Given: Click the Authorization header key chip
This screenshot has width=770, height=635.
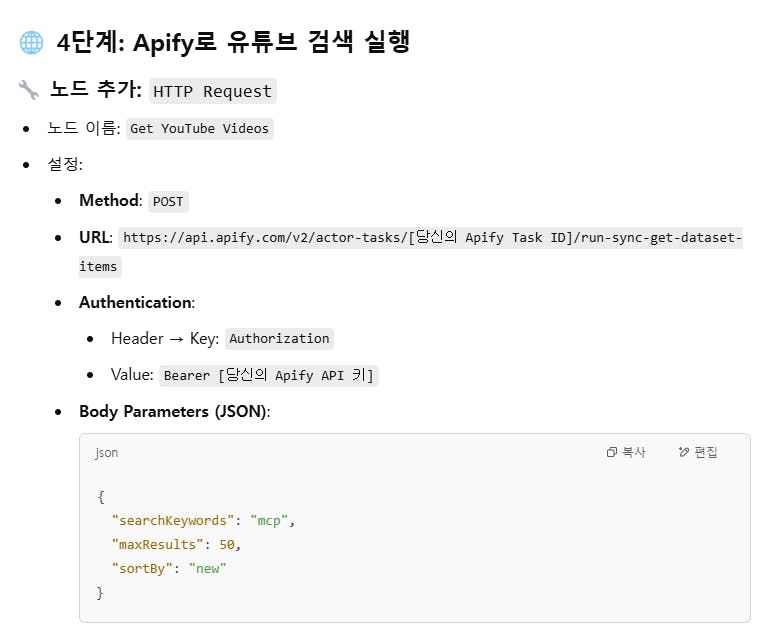Looking at the screenshot, I should 279,339.
